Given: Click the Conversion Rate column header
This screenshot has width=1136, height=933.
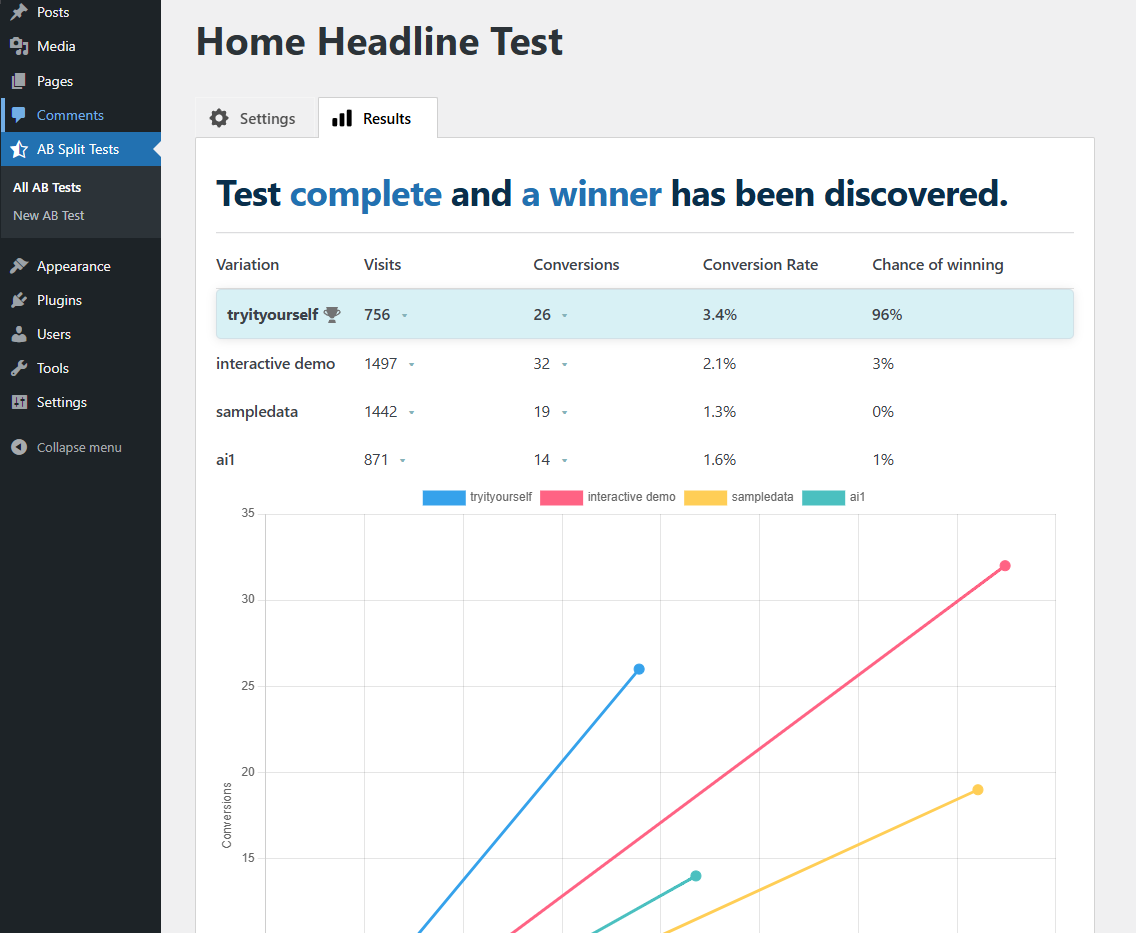Looking at the screenshot, I should (760, 264).
